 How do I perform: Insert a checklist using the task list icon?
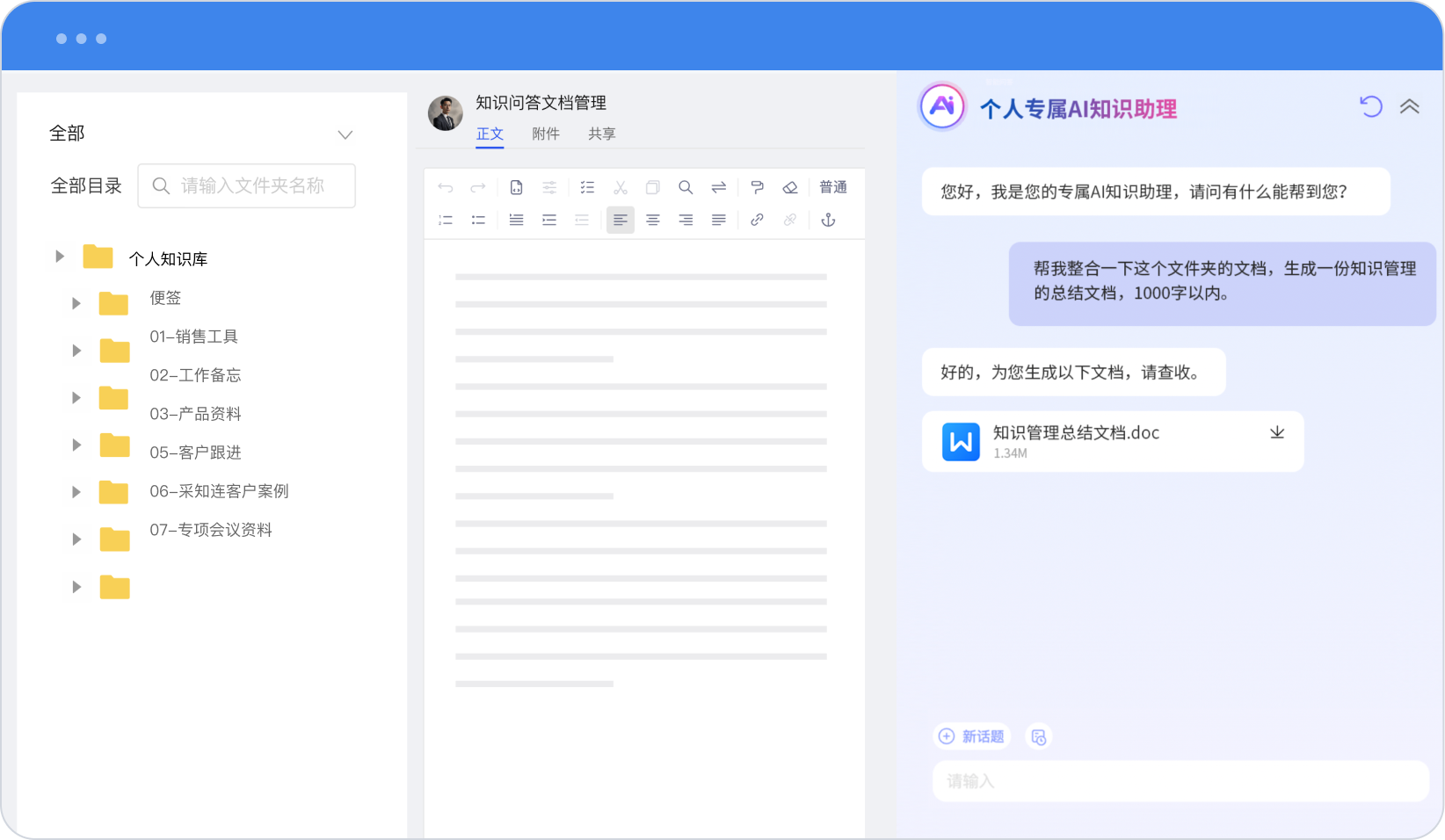(587, 187)
